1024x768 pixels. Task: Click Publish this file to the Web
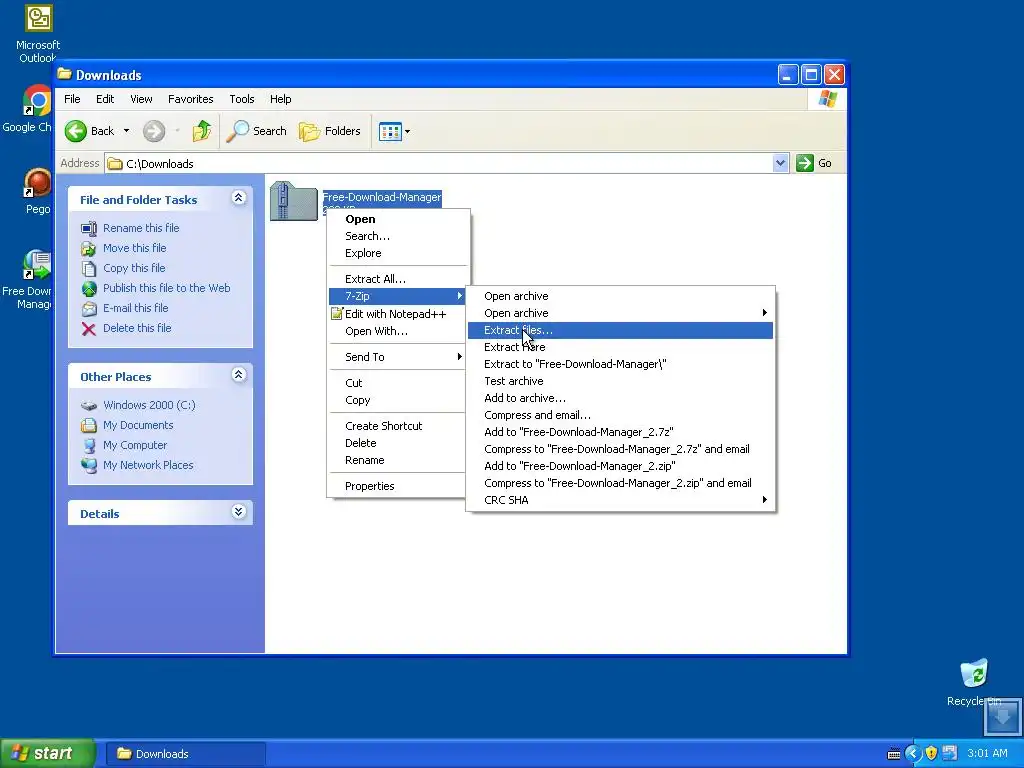point(167,288)
